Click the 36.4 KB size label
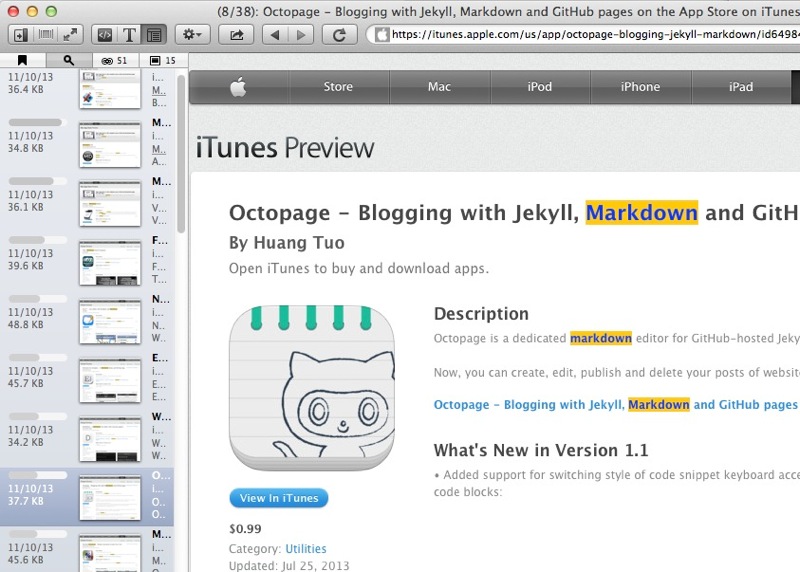 [26, 89]
